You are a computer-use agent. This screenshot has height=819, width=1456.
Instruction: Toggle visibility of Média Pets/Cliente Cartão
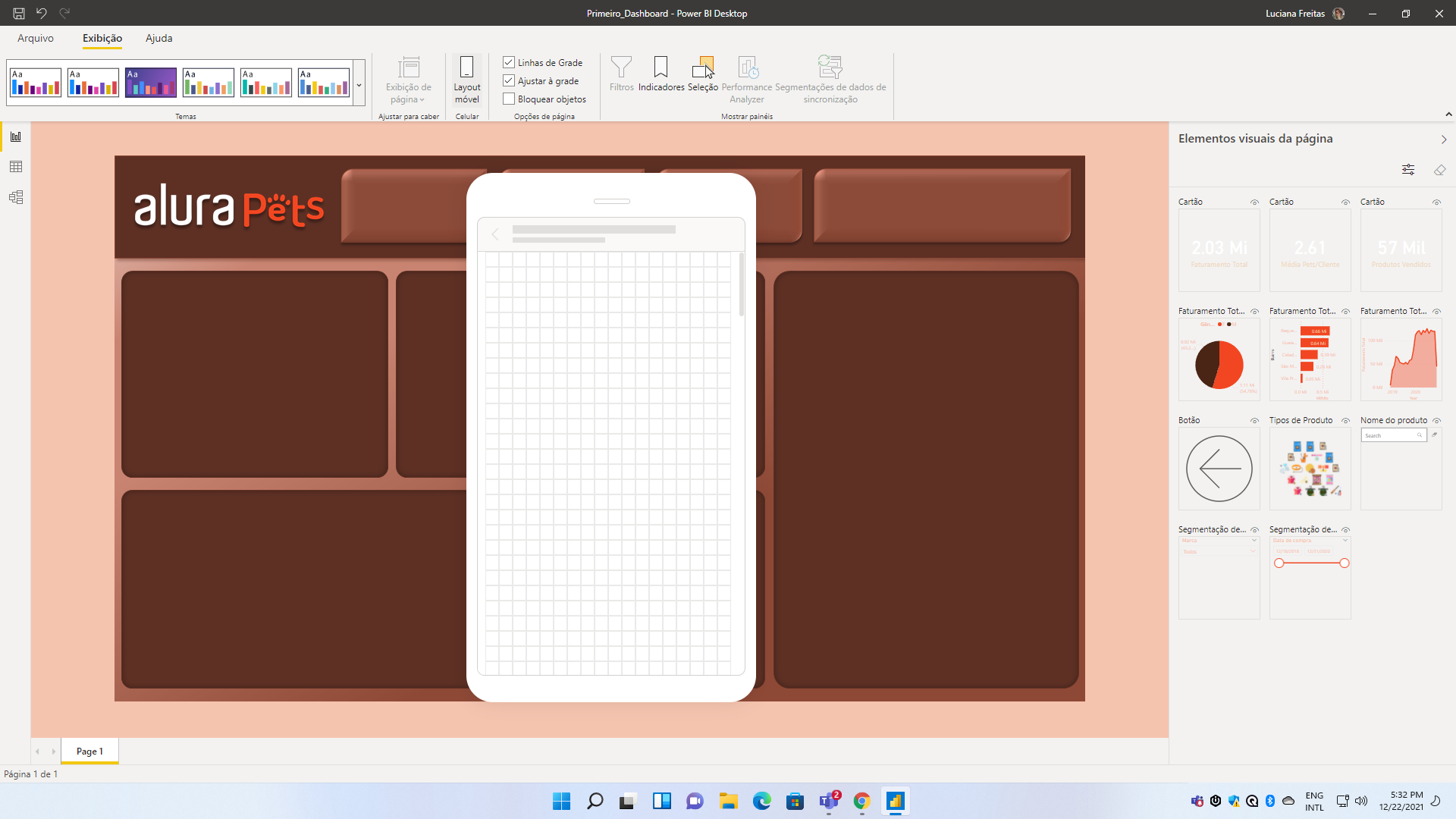click(x=1345, y=202)
